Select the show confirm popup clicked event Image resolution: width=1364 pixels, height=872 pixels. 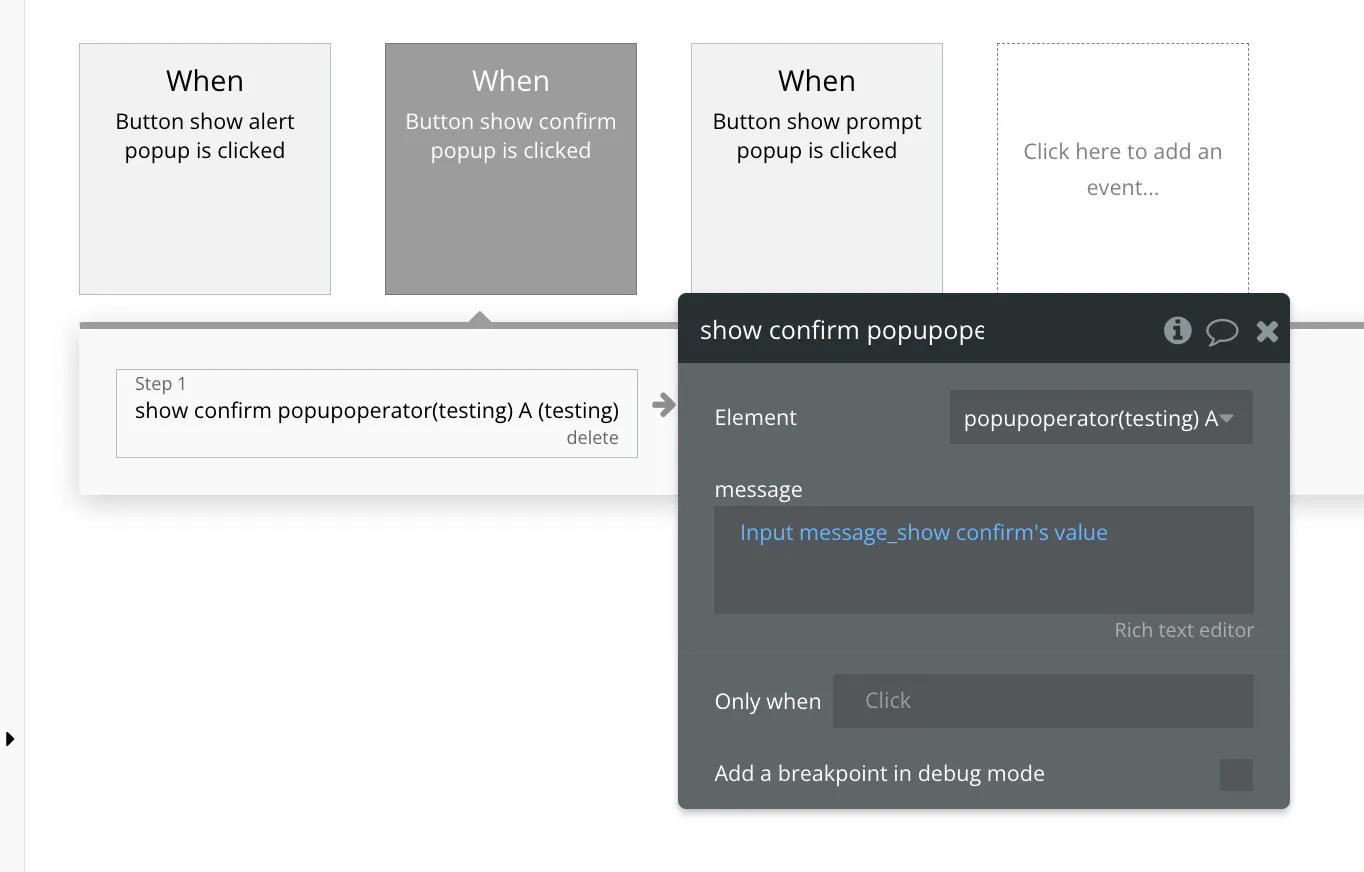[510, 168]
